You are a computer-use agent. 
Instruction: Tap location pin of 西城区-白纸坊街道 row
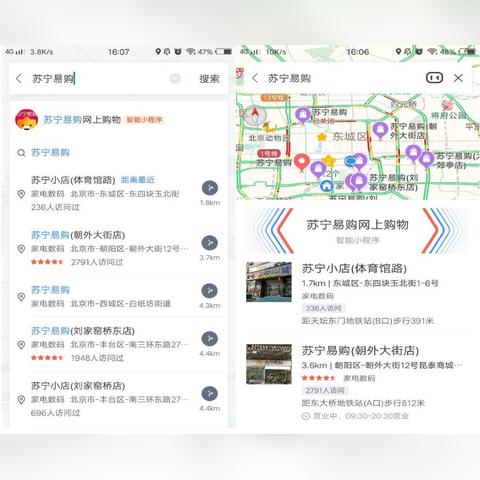coord(21,297)
